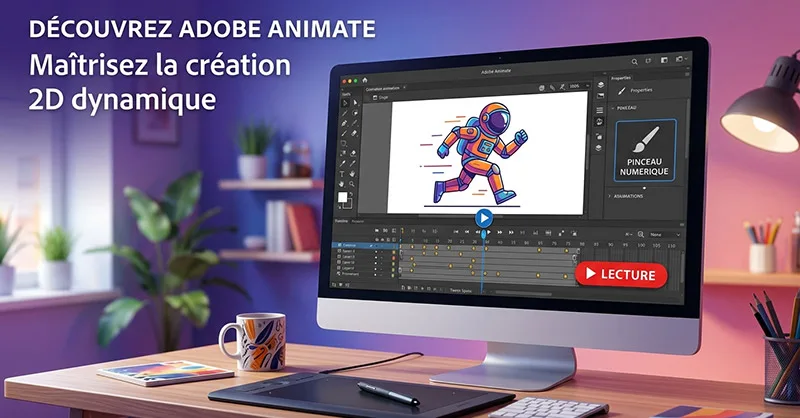
Task: Open the None dropdown in timeline
Action: coord(665,235)
